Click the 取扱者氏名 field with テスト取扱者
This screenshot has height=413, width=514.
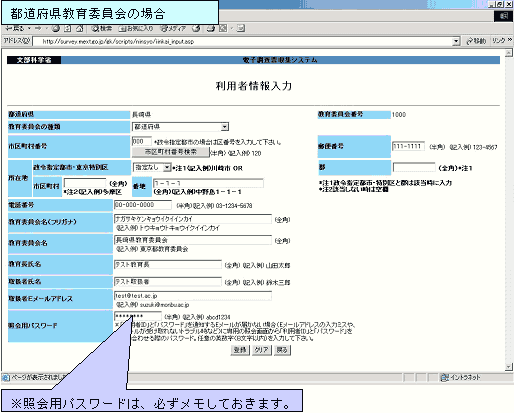point(168,282)
